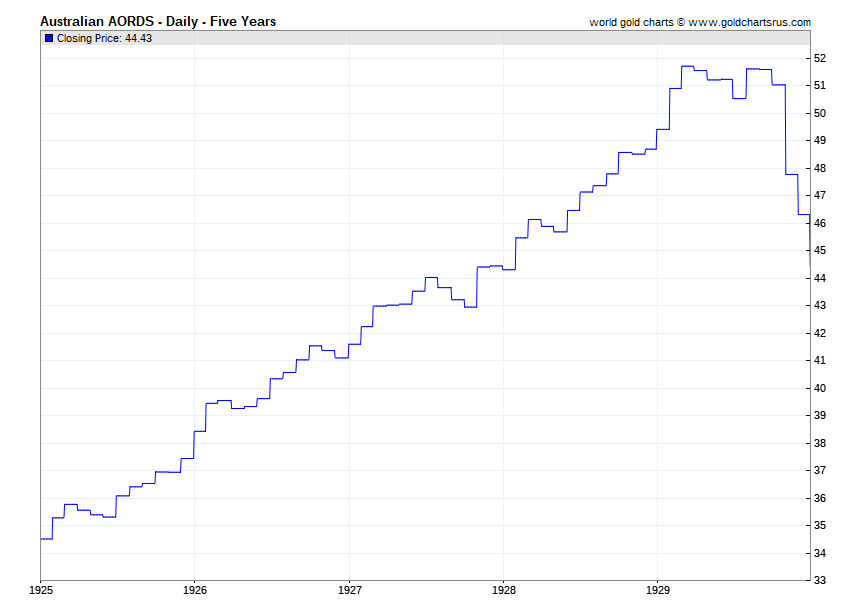Click the 50 tick label on the price axis
850x616 pixels.
point(819,113)
